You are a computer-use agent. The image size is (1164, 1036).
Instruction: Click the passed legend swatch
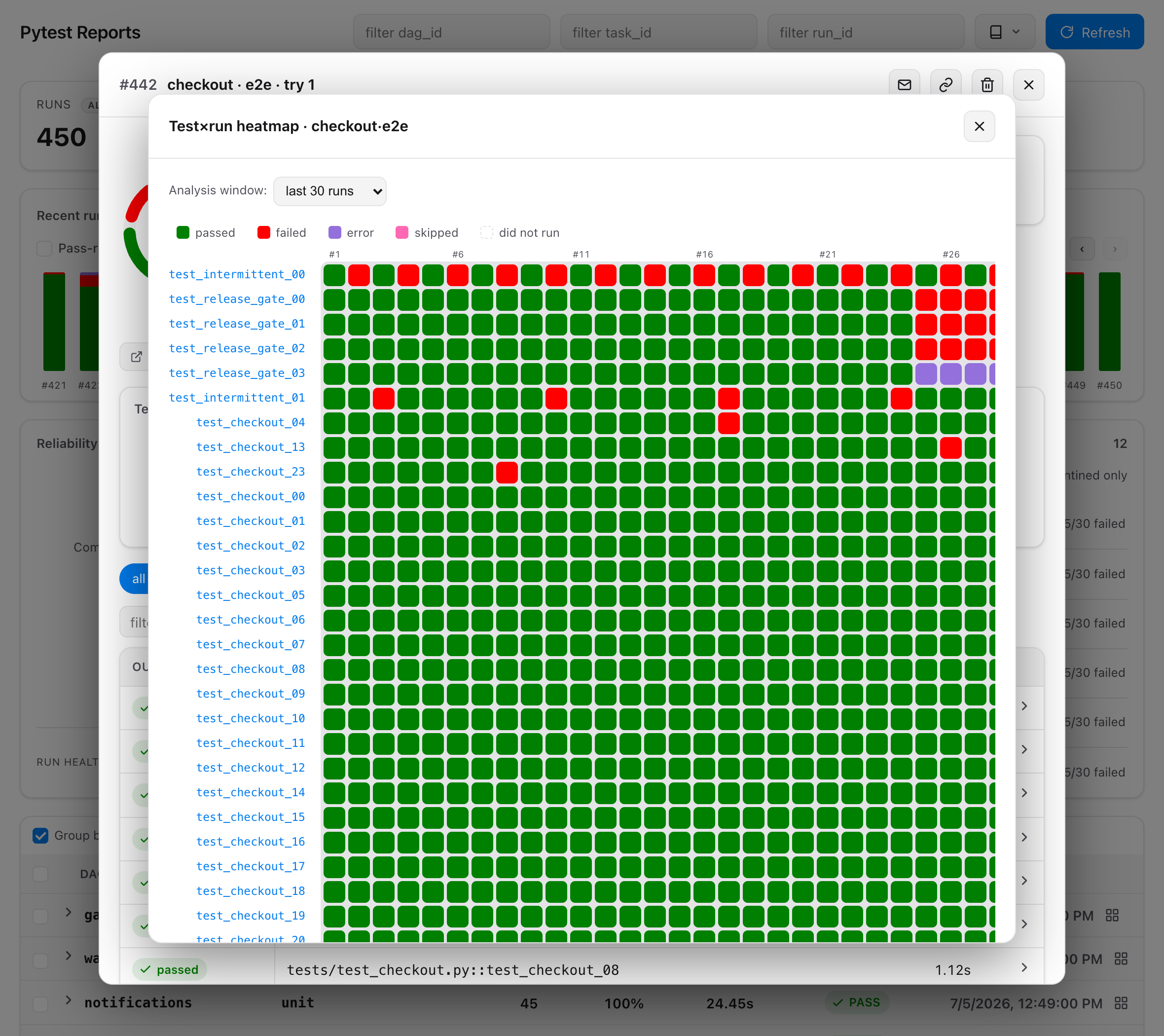183,232
